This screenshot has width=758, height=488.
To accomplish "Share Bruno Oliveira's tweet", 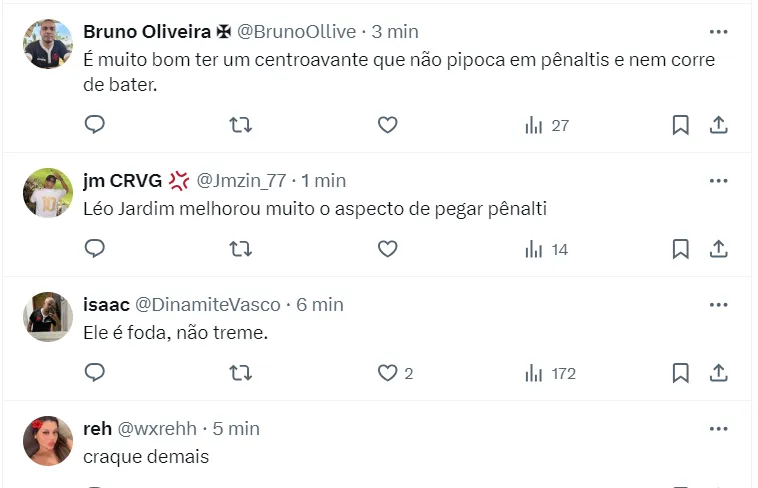I will click(718, 125).
